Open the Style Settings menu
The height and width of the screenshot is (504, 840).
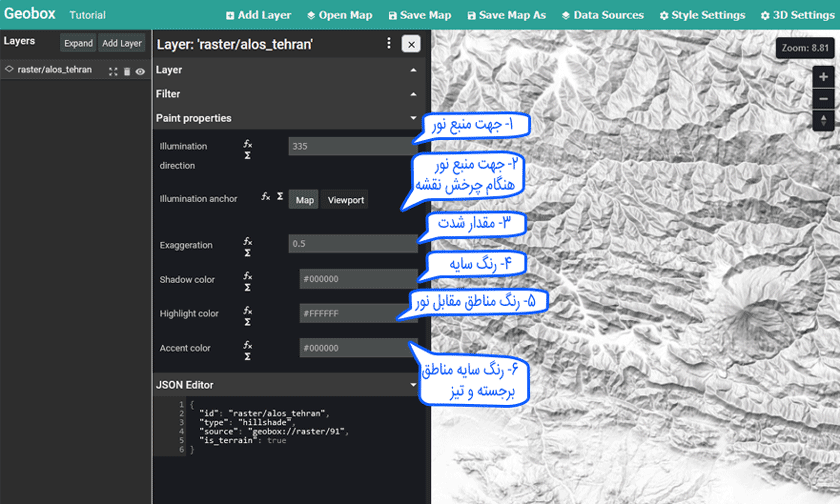coord(702,15)
